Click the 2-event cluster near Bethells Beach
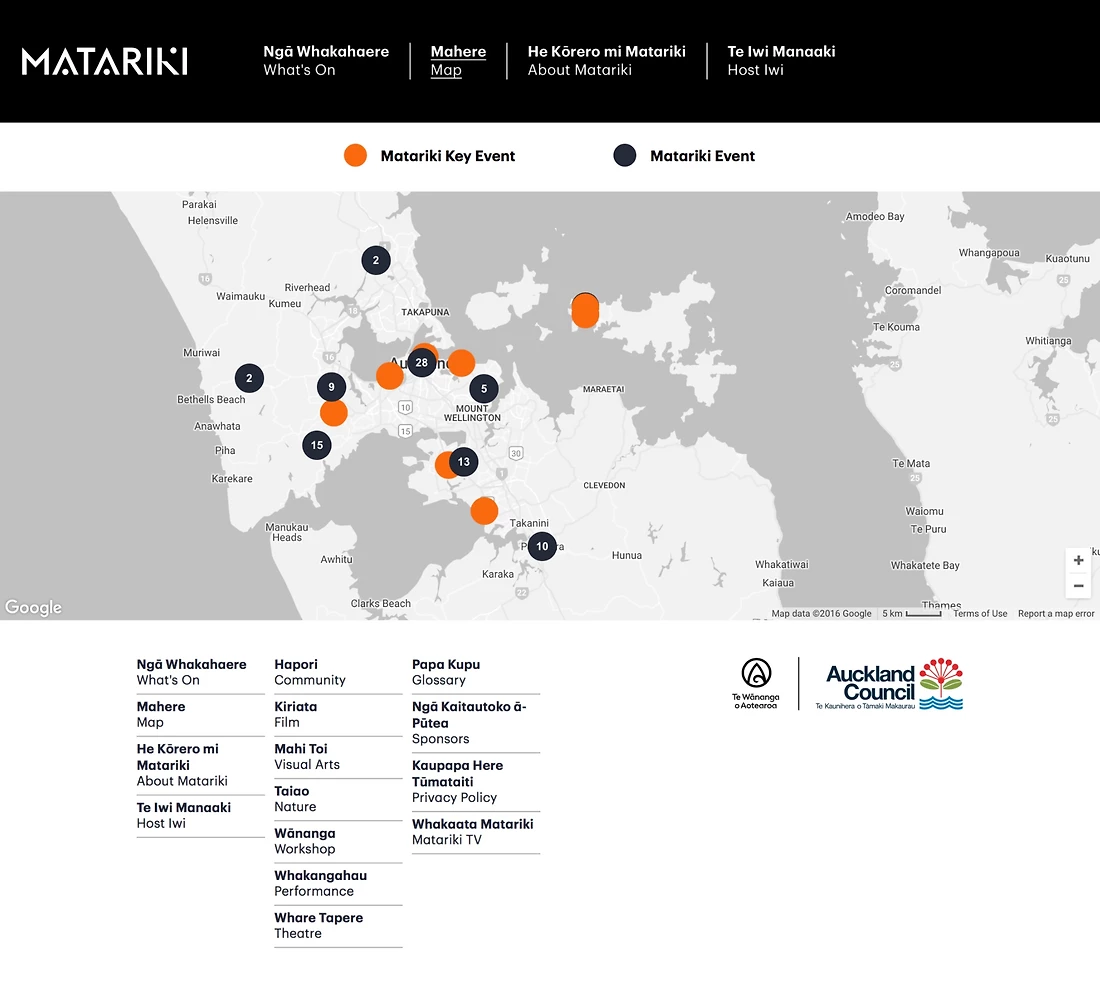 pos(249,377)
